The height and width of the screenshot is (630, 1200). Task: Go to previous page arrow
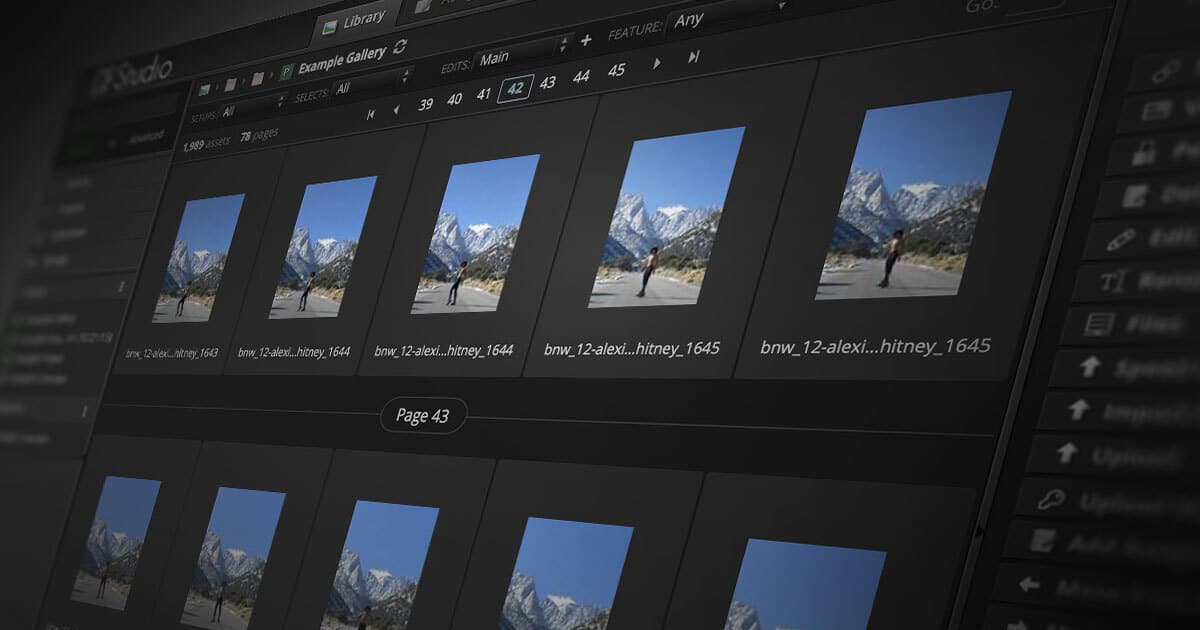pyautogui.click(x=396, y=110)
